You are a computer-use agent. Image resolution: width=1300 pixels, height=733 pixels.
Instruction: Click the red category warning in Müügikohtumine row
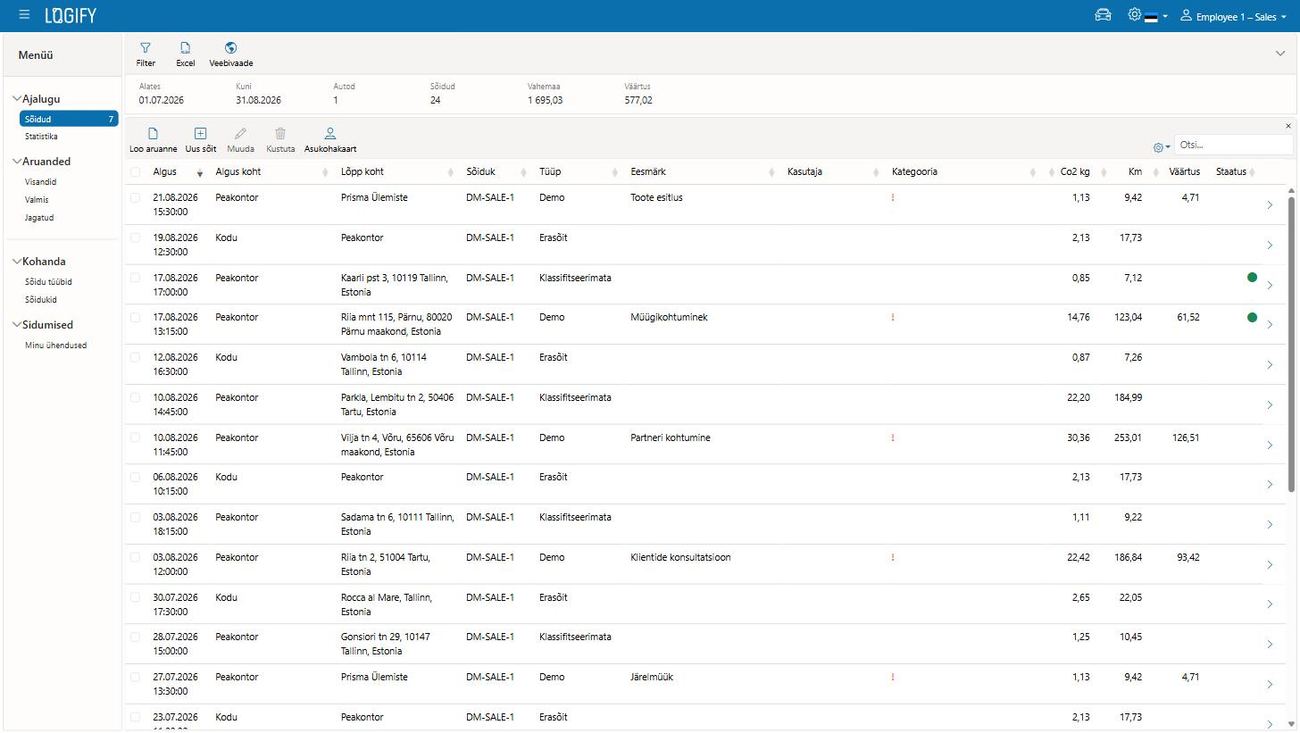[x=892, y=317]
